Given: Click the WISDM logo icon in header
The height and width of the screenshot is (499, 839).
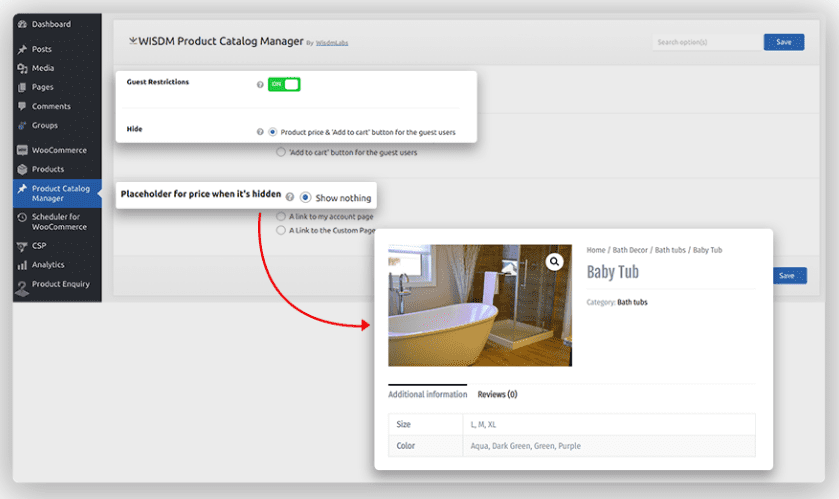Looking at the screenshot, I should click(133, 41).
